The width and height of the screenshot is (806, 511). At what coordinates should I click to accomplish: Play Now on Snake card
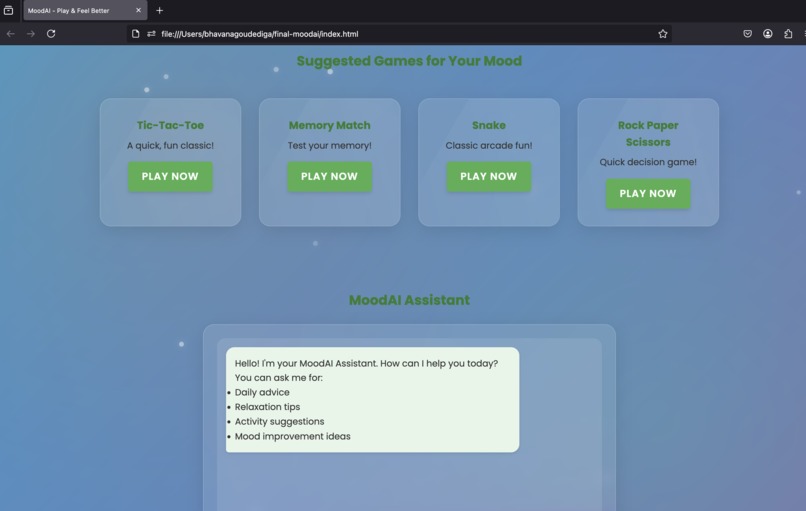489,176
